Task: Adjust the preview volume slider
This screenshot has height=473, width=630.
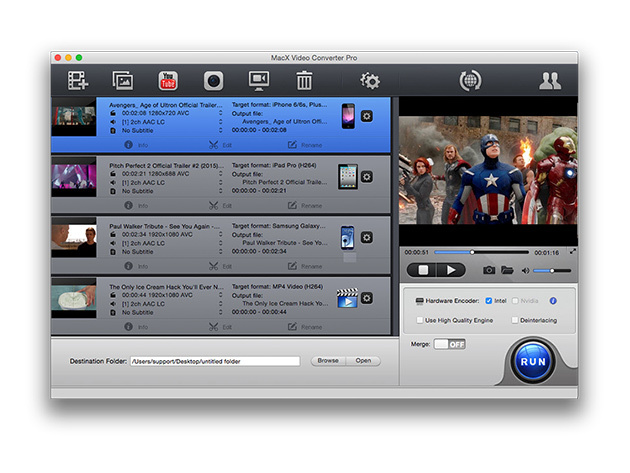Action: (x=552, y=271)
